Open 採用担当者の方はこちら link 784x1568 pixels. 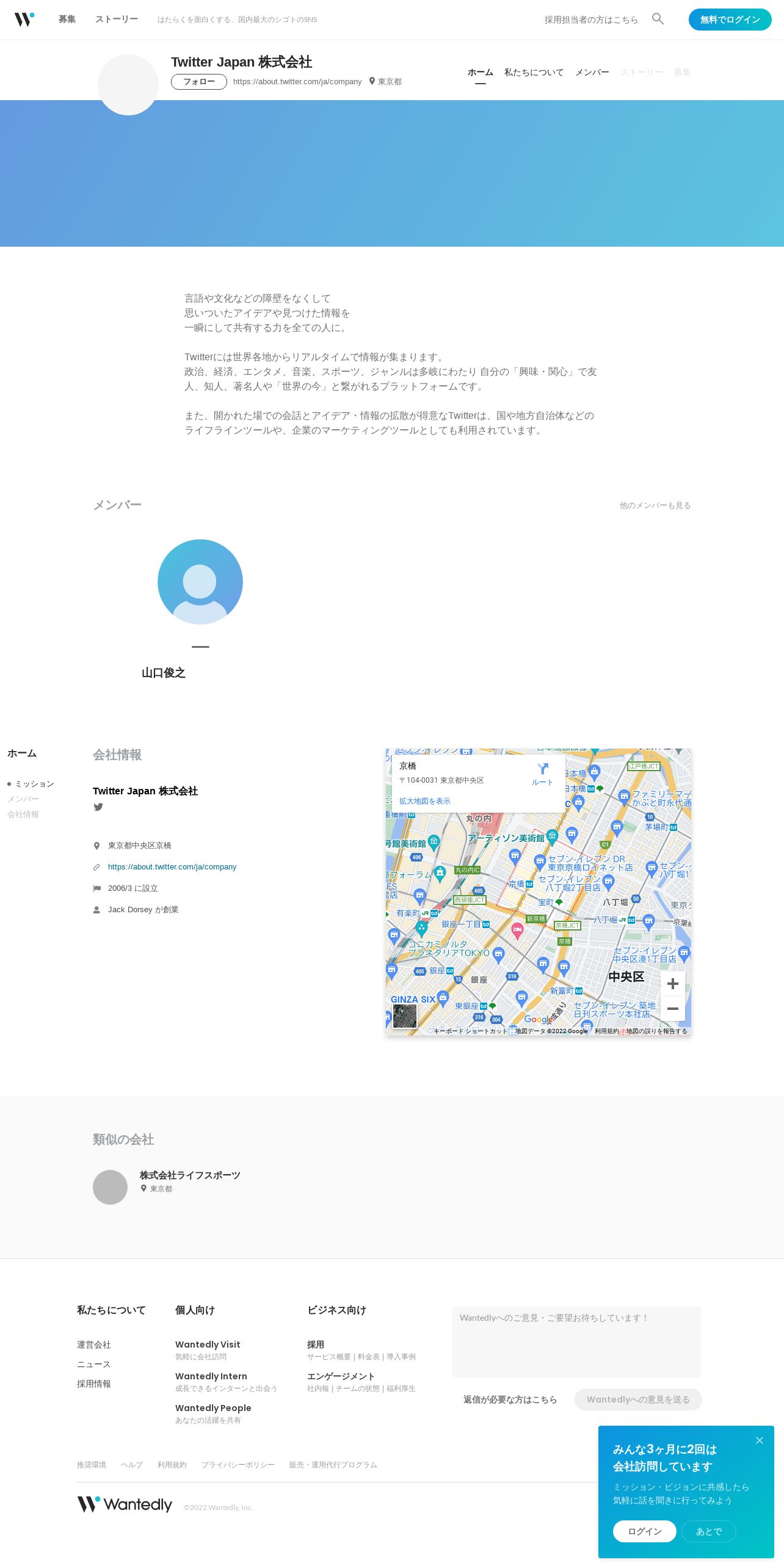click(x=591, y=20)
